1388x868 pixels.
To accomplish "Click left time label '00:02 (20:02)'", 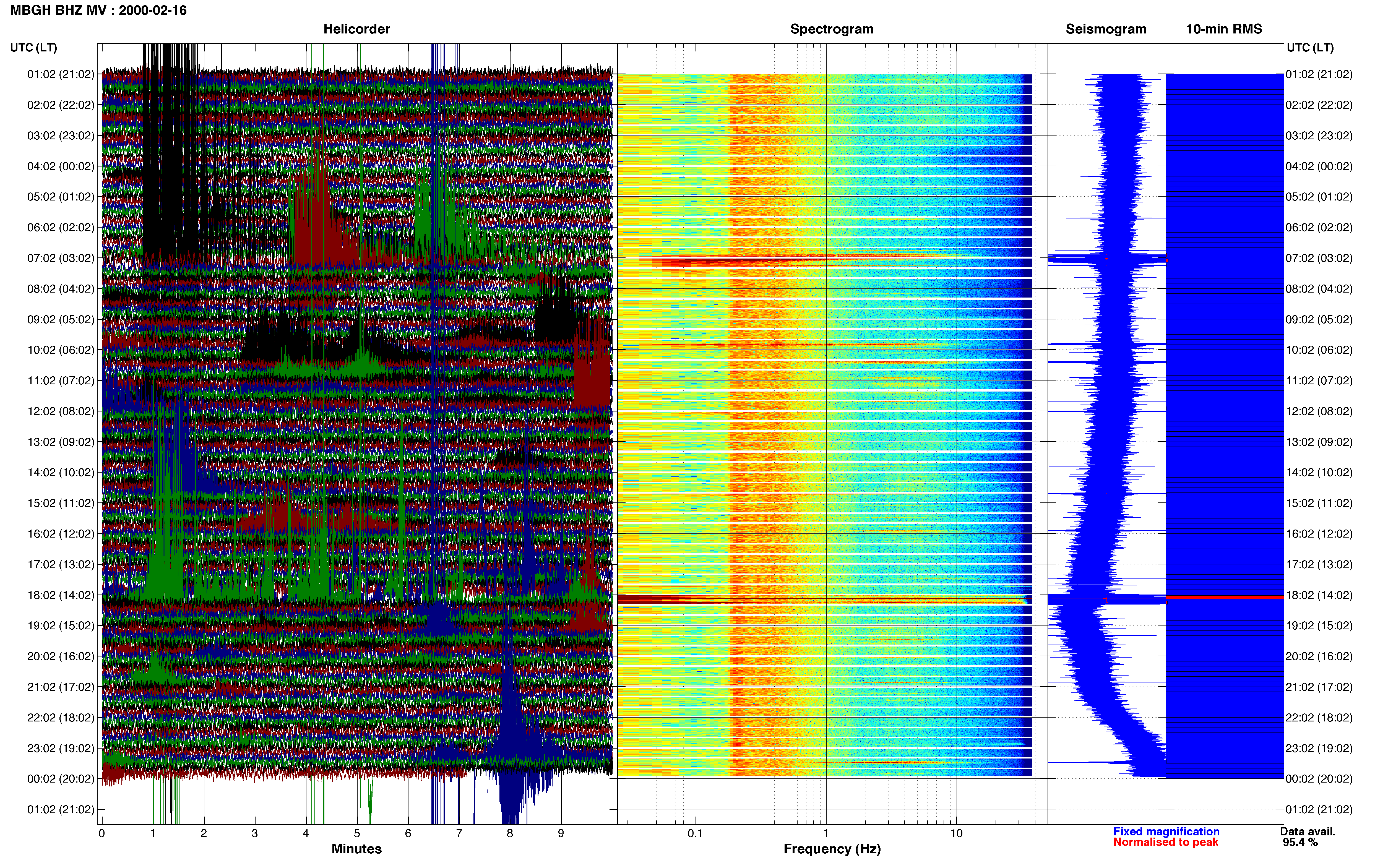I will [x=60, y=778].
